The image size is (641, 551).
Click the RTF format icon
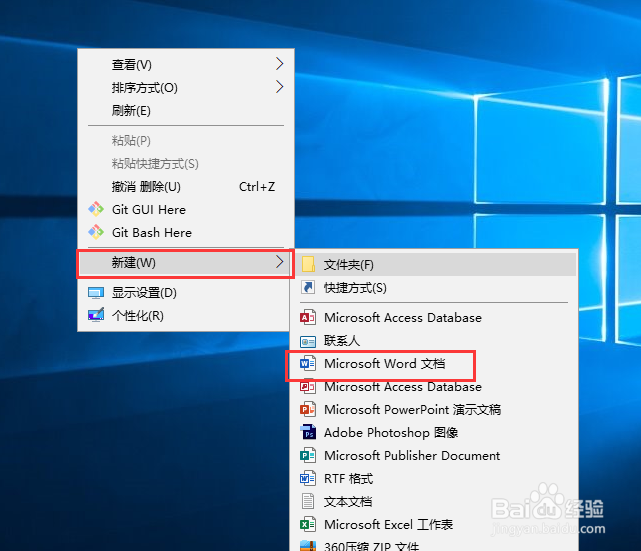(x=308, y=478)
